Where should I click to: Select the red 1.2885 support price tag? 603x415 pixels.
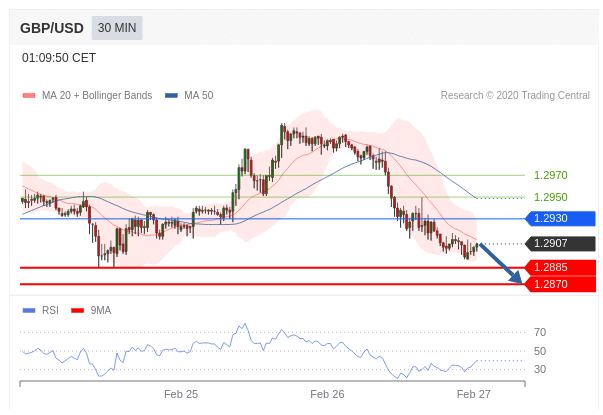tap(560, 267)
